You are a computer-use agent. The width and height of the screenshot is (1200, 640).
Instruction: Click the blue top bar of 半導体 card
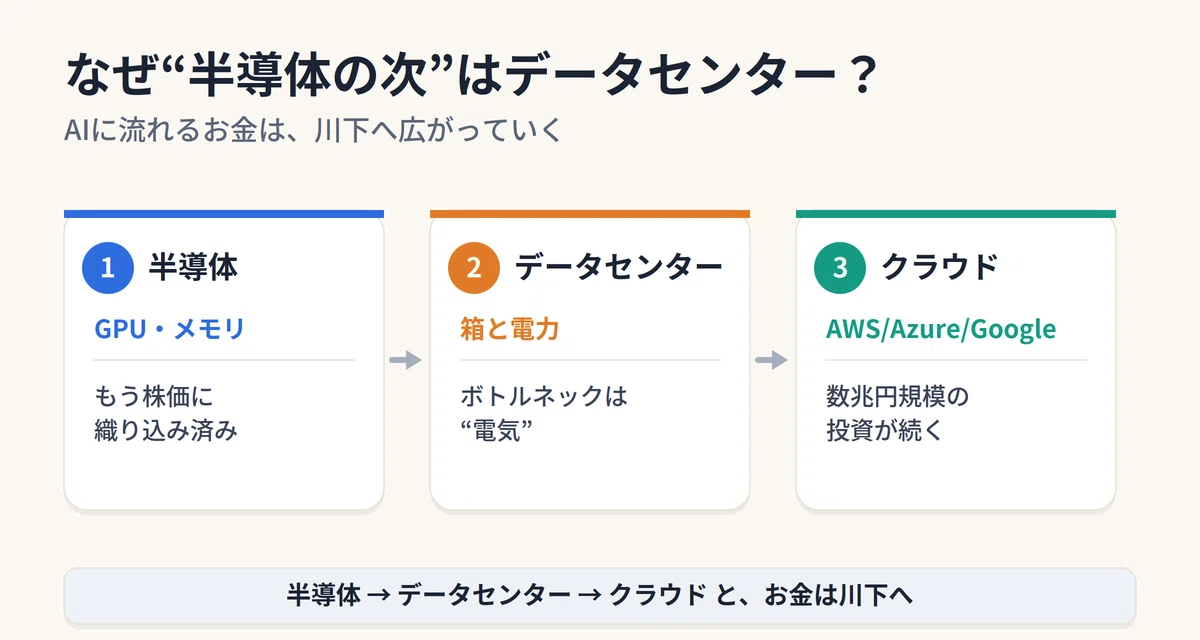(224, 213)
